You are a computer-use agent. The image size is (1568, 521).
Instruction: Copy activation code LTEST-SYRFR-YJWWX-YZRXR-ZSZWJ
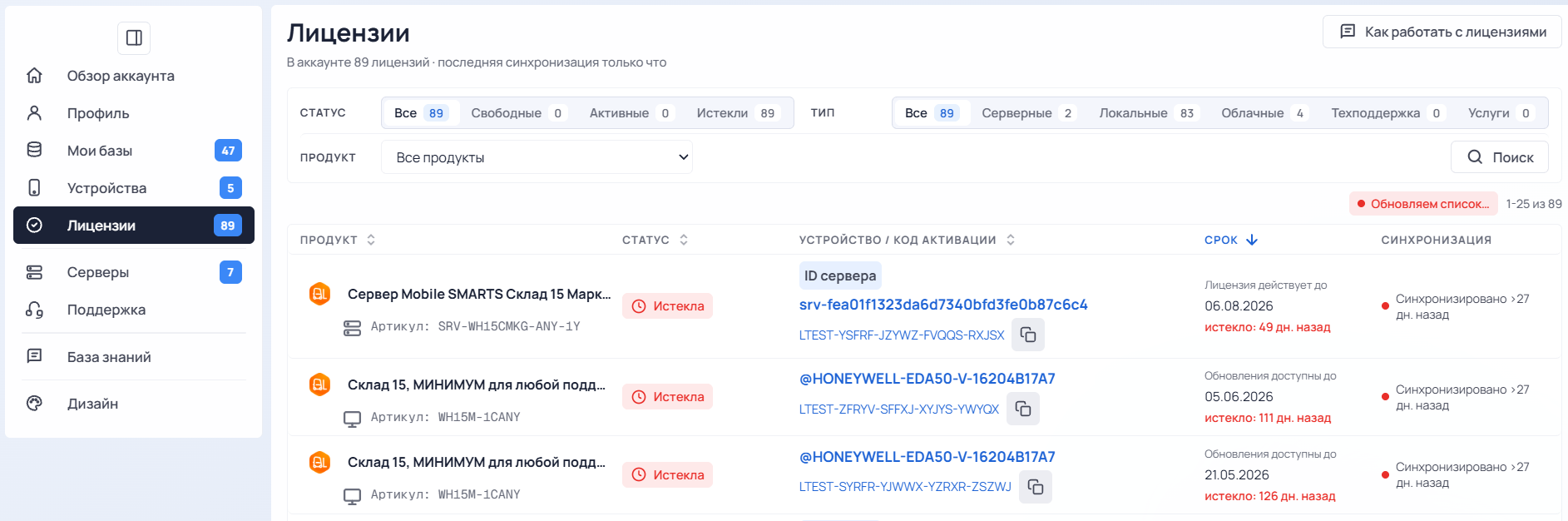(1036, 487)
